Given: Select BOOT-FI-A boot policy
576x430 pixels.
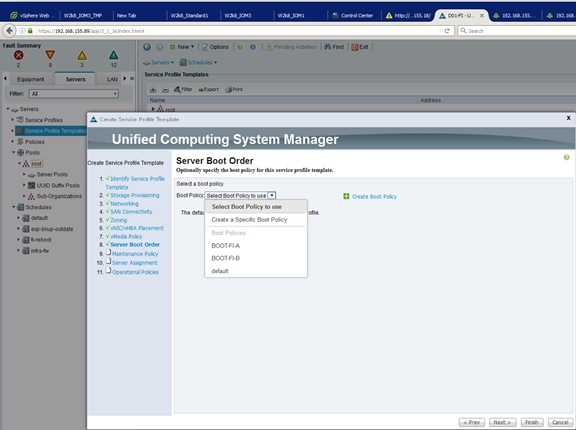Looking at the screenshot, I should [256, 246].
